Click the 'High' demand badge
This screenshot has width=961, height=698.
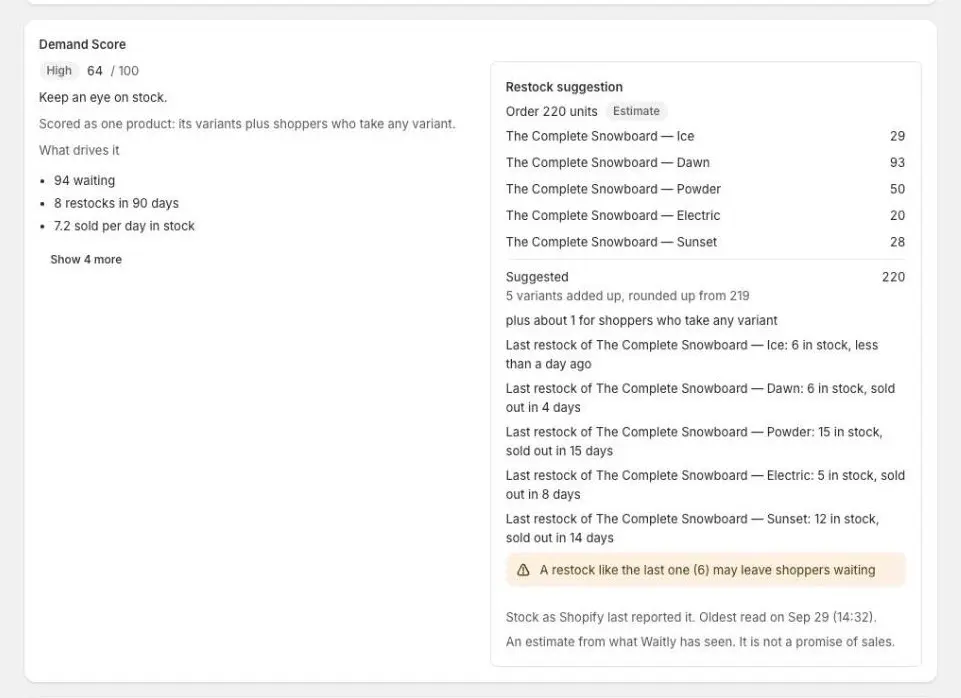59,70
